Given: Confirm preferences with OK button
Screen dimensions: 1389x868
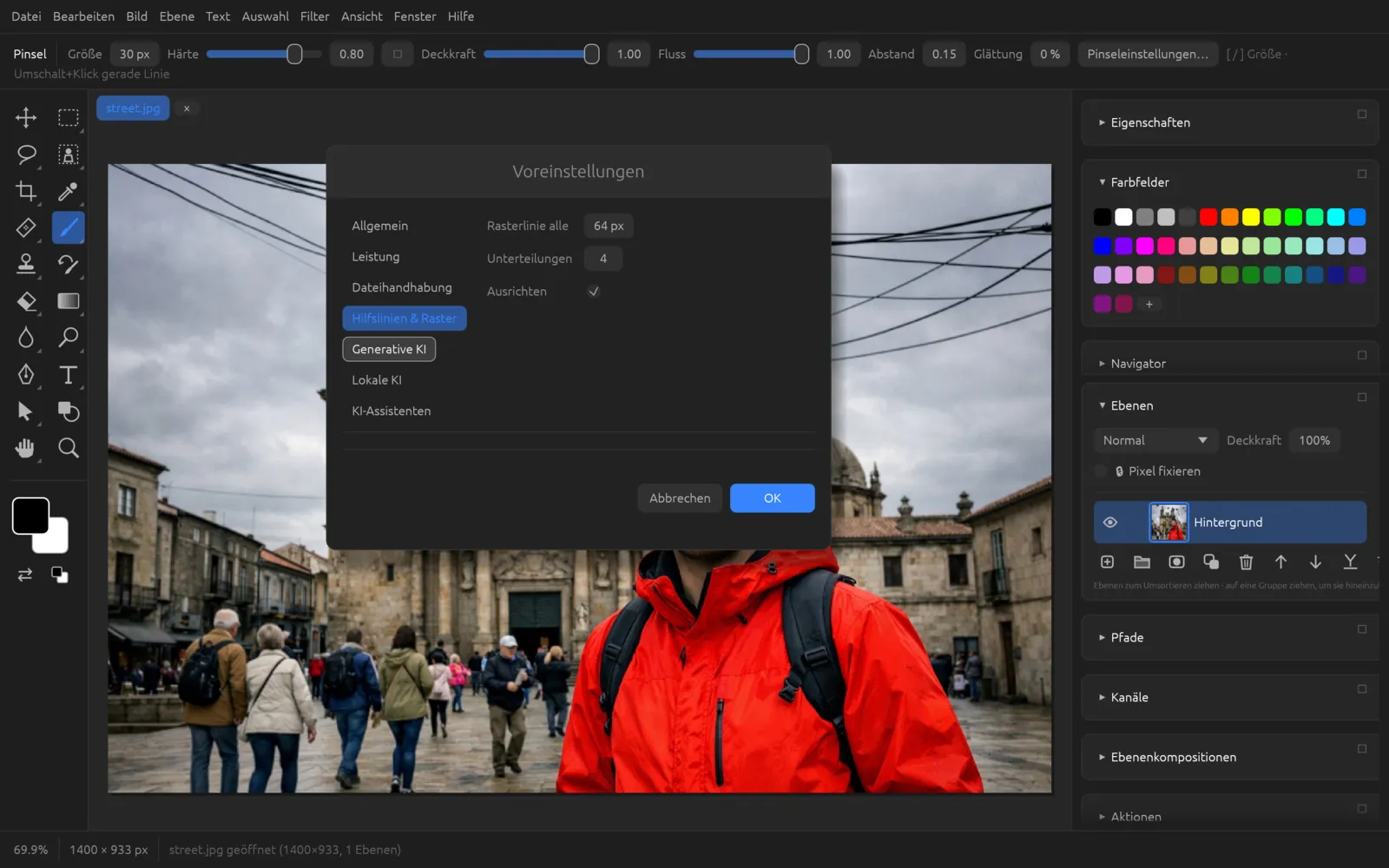Looking at the screenshot, I should point(772,498).
